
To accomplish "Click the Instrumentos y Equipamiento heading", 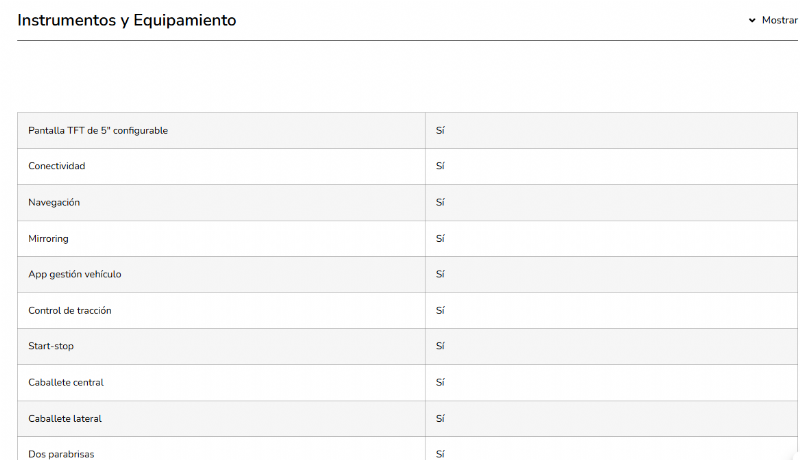I will coord(127,20).
